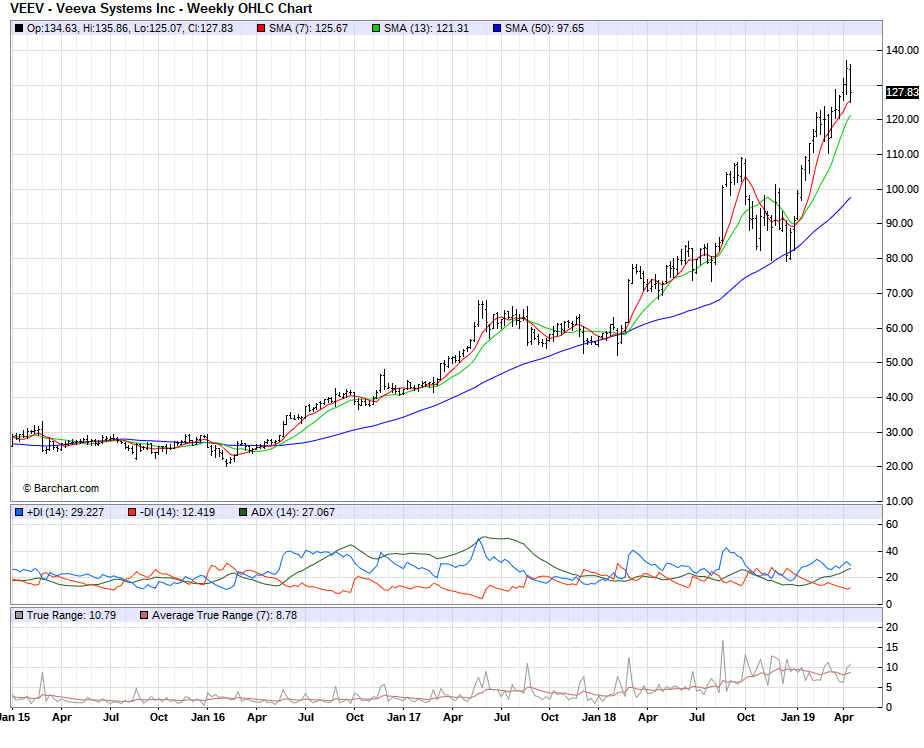Click the green SMA (13) legend swatch

coord(376,28)
